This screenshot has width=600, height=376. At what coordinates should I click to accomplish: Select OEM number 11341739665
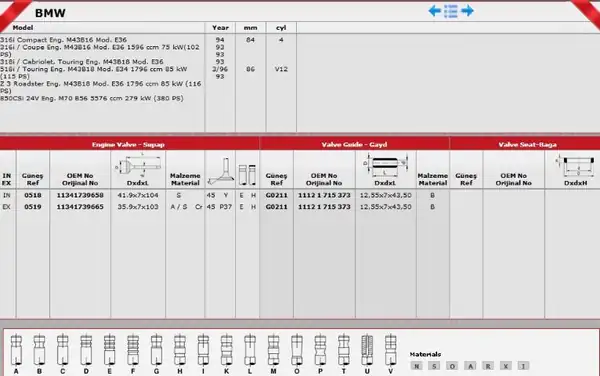point(80,207)
